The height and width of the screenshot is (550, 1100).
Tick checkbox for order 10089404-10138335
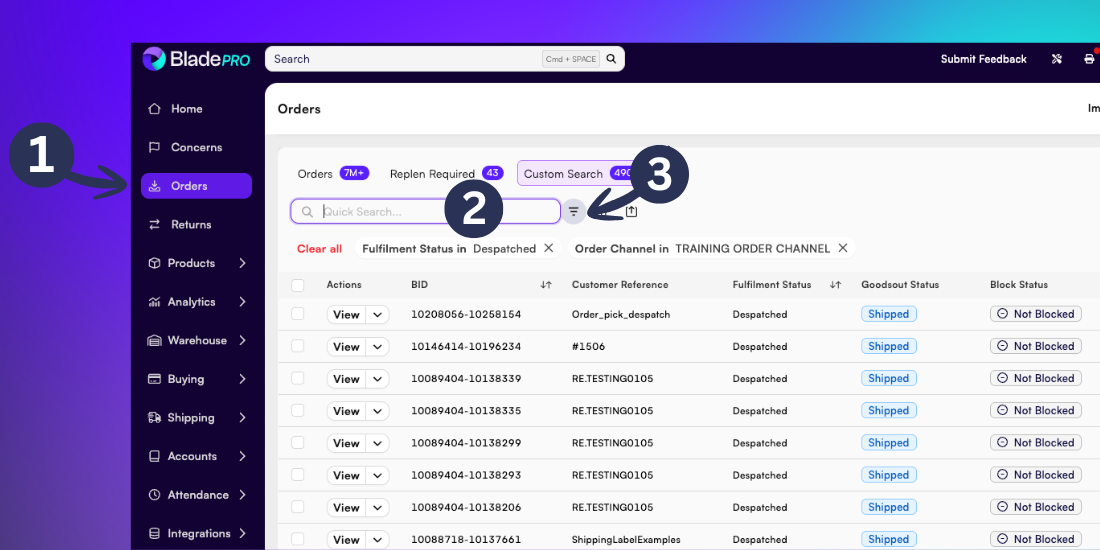(297, 410)
